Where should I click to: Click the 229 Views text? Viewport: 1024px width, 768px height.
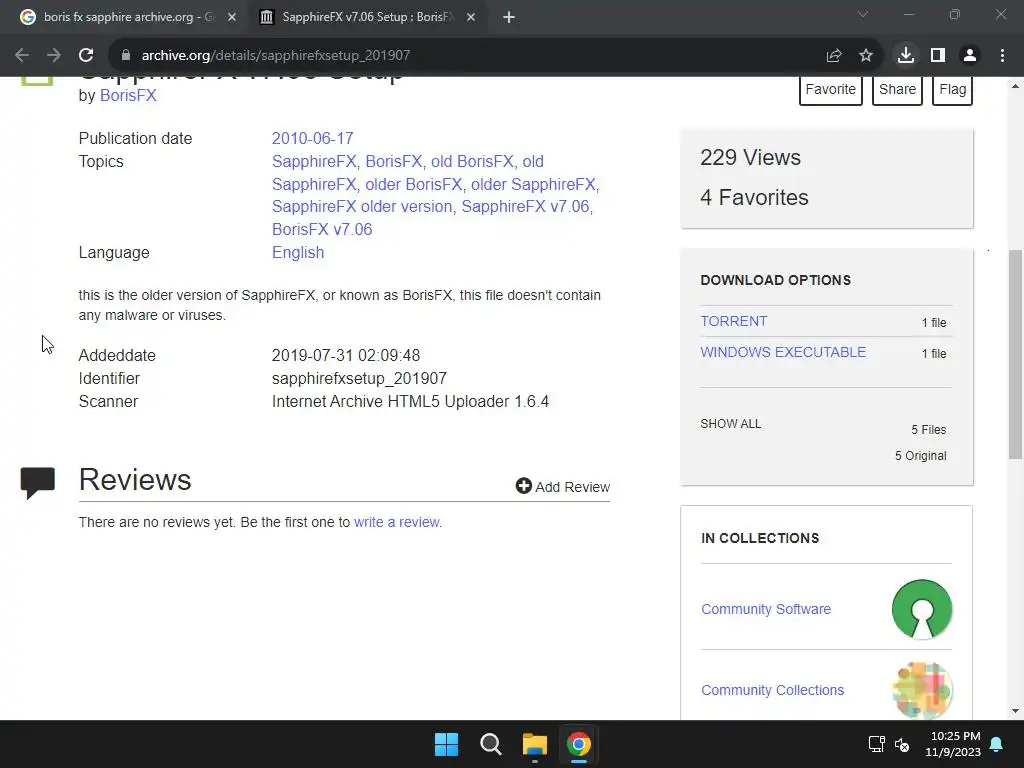[x=750, y=157]
